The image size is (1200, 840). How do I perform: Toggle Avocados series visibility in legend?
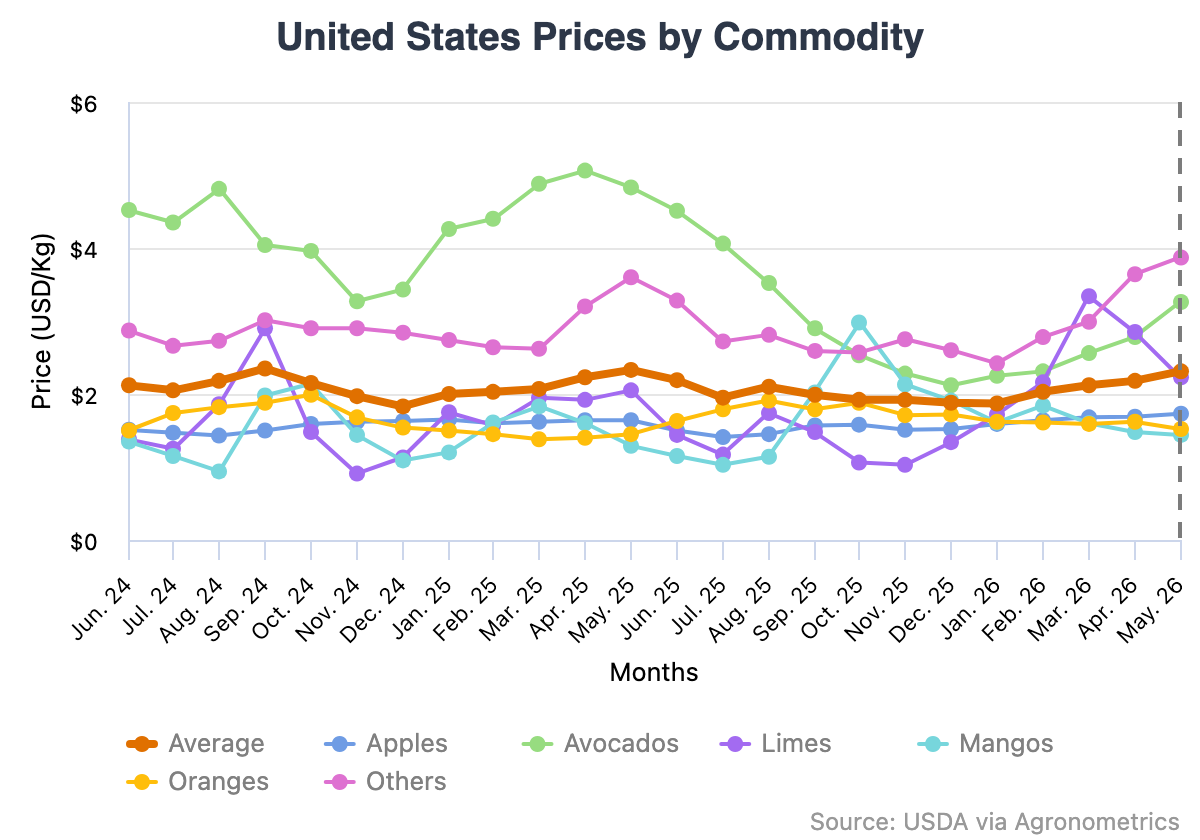(600, 743)
